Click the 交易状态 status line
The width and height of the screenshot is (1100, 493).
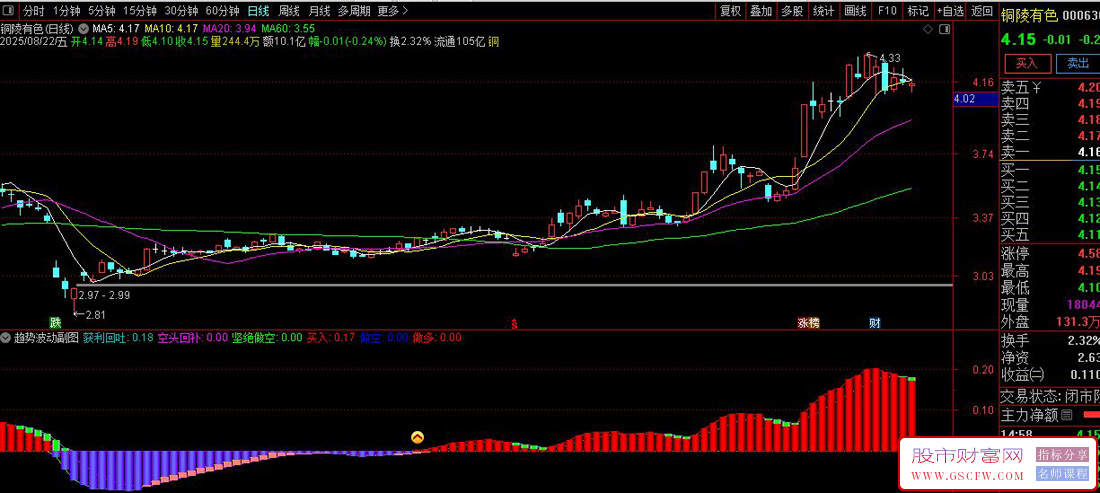[1050, 395]
